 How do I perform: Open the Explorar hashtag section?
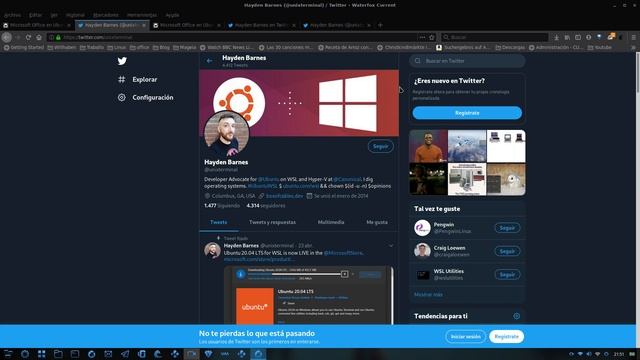pyautogui.click(x=137, y=79)
